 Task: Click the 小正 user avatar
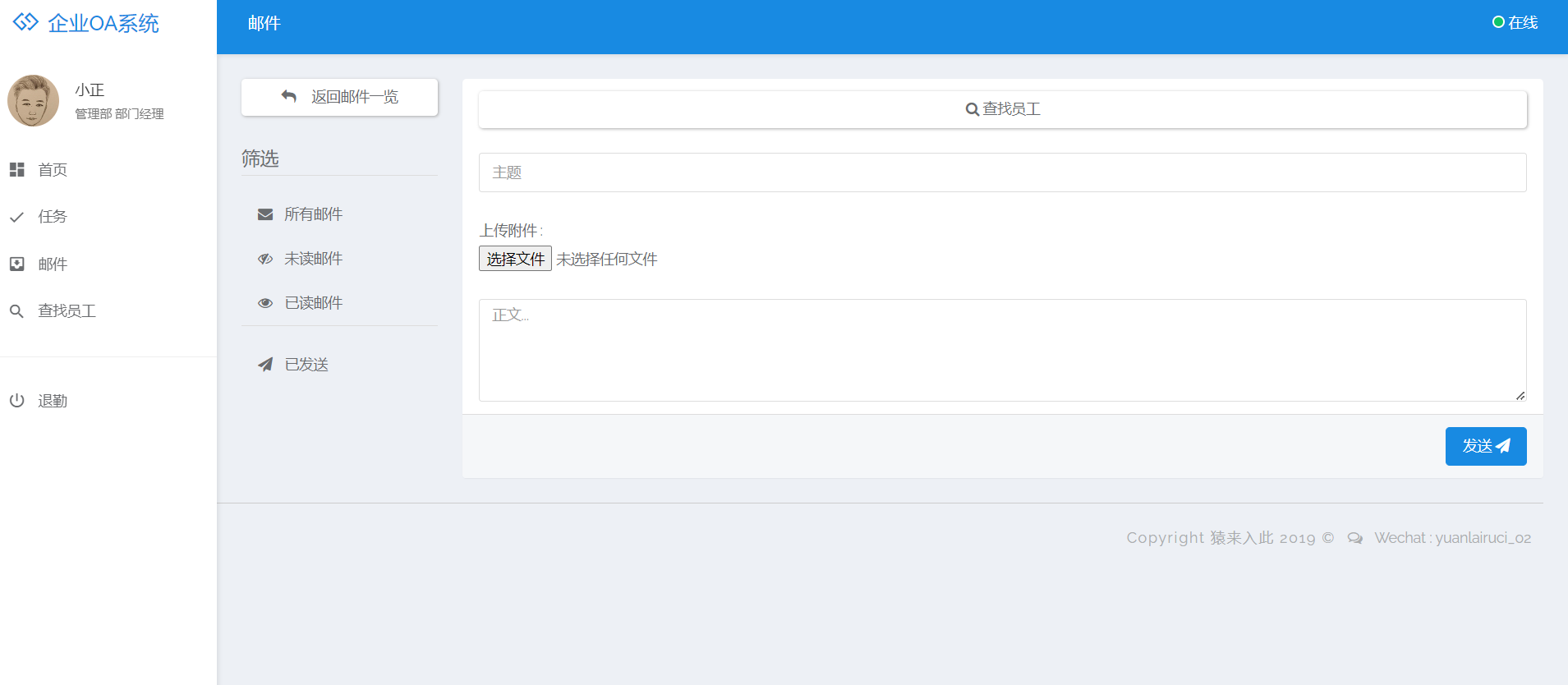33,100
